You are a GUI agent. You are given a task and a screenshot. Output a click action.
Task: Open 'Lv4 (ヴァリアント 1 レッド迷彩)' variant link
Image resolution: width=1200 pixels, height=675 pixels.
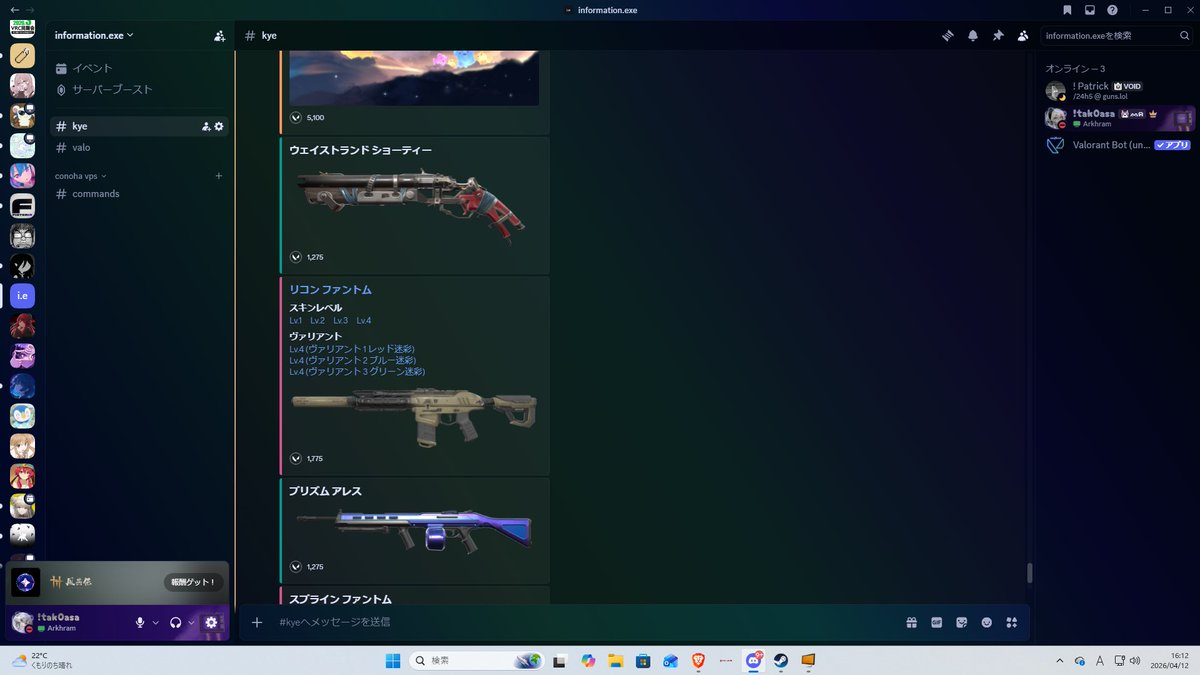351,349
